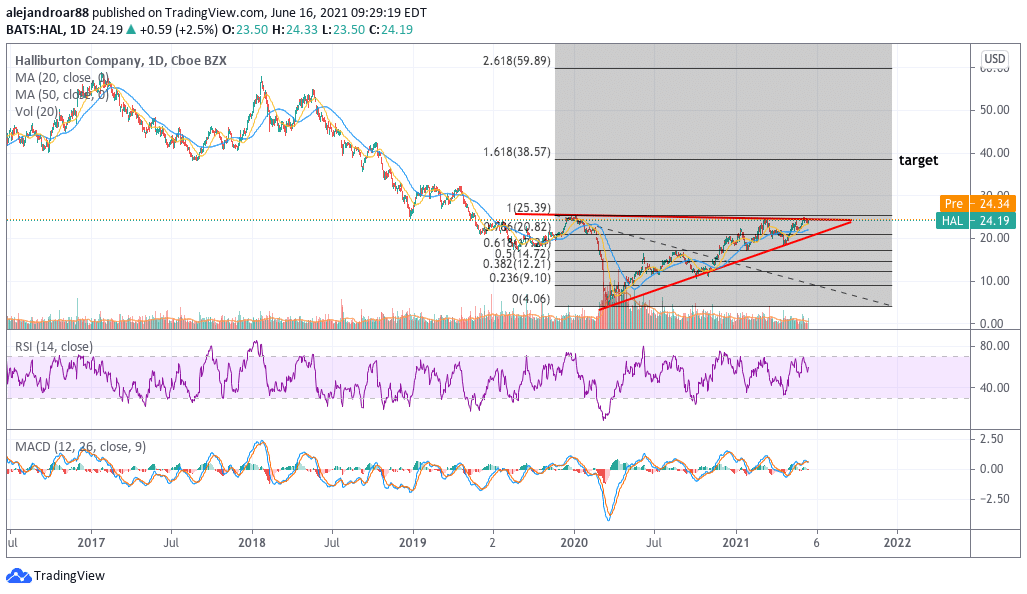This screenshot has width=1027, height=594.
Task: Select the MACD (12, 26, close, 9) legend
Action: pos(81,447)
